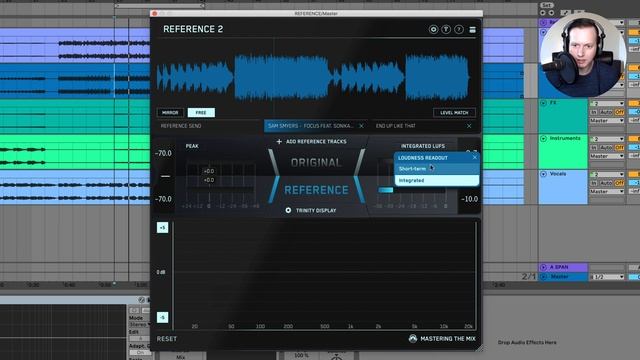Screen dimensions: 640x360
Task: Open Vocals track input channel dropdown
Action: 607,174
